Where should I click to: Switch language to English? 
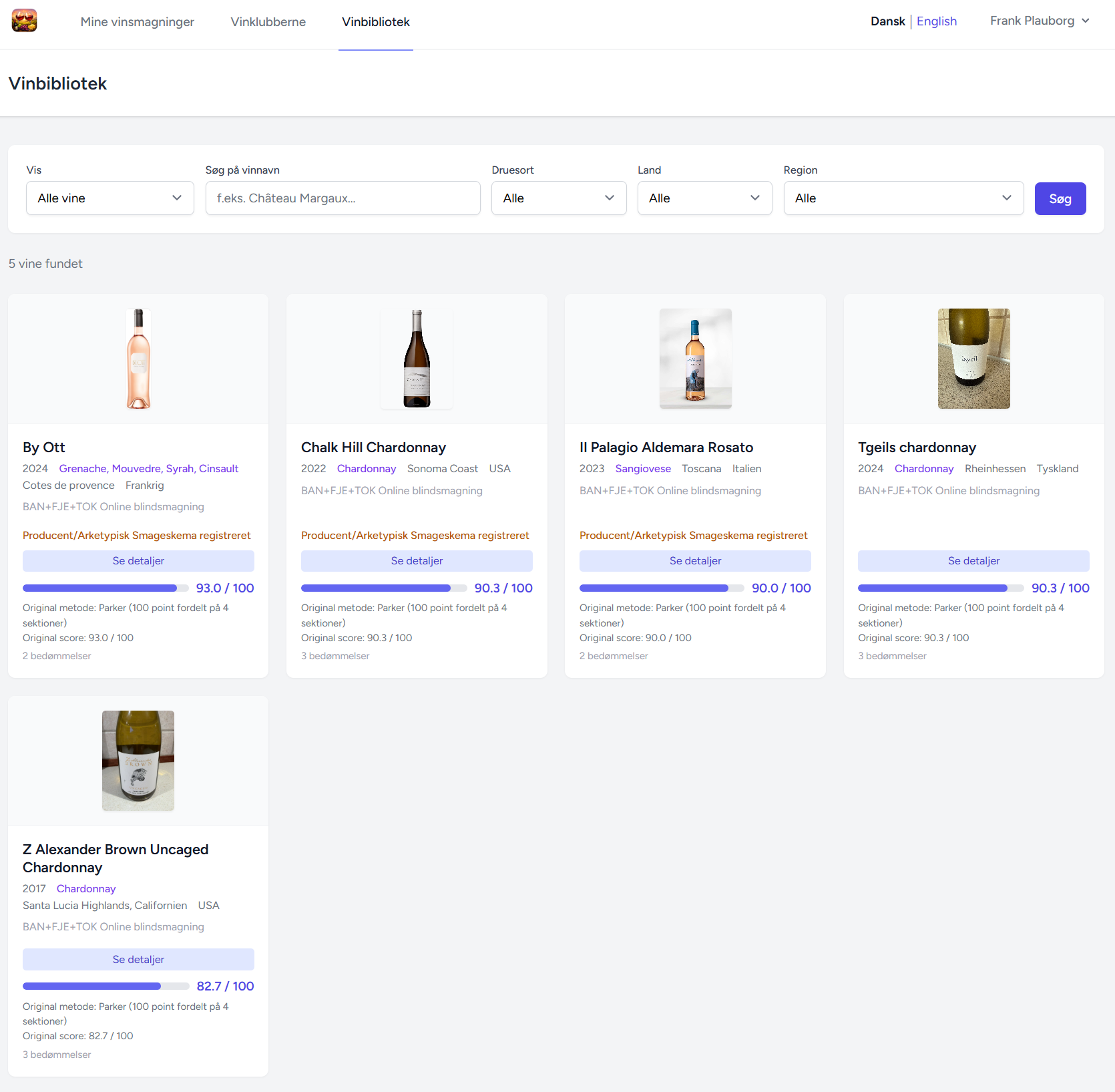(937, 21)
